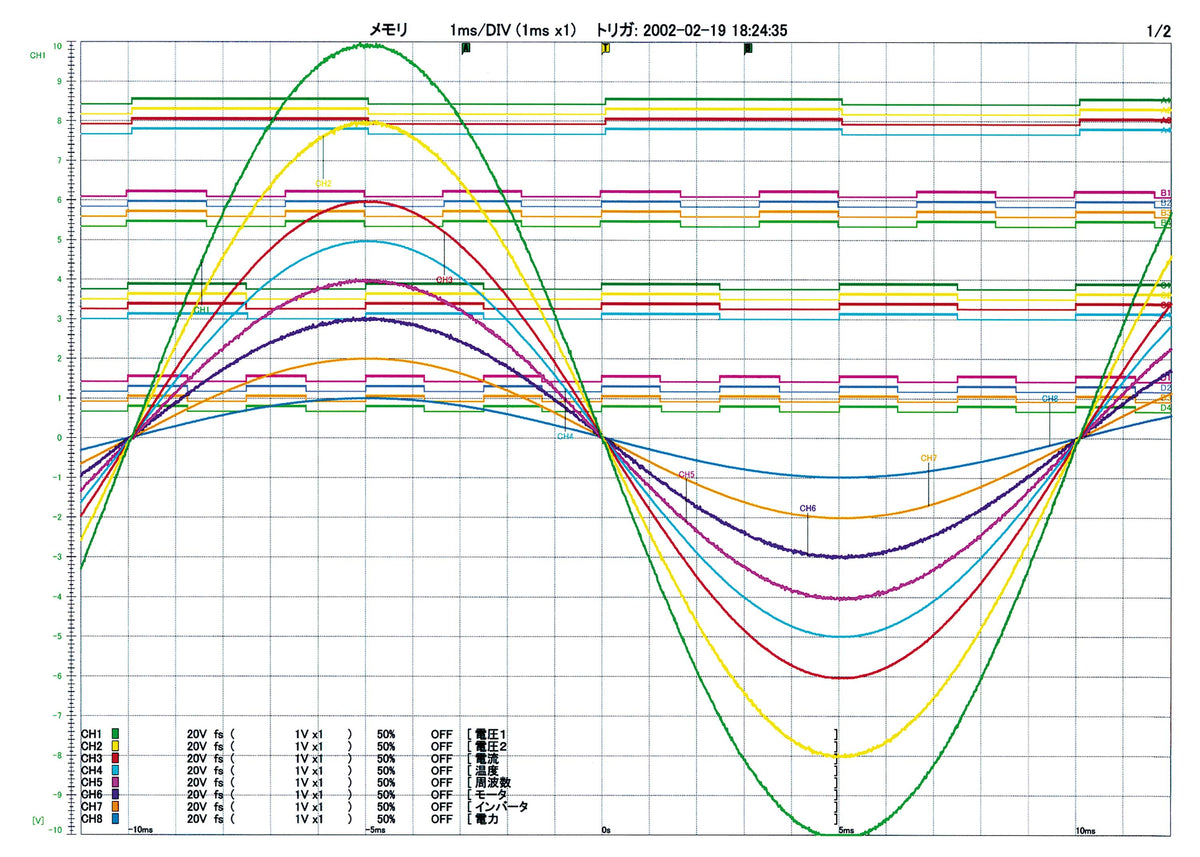
Task: Click the CH3 label on red waveform
Action: coord(445,280)
